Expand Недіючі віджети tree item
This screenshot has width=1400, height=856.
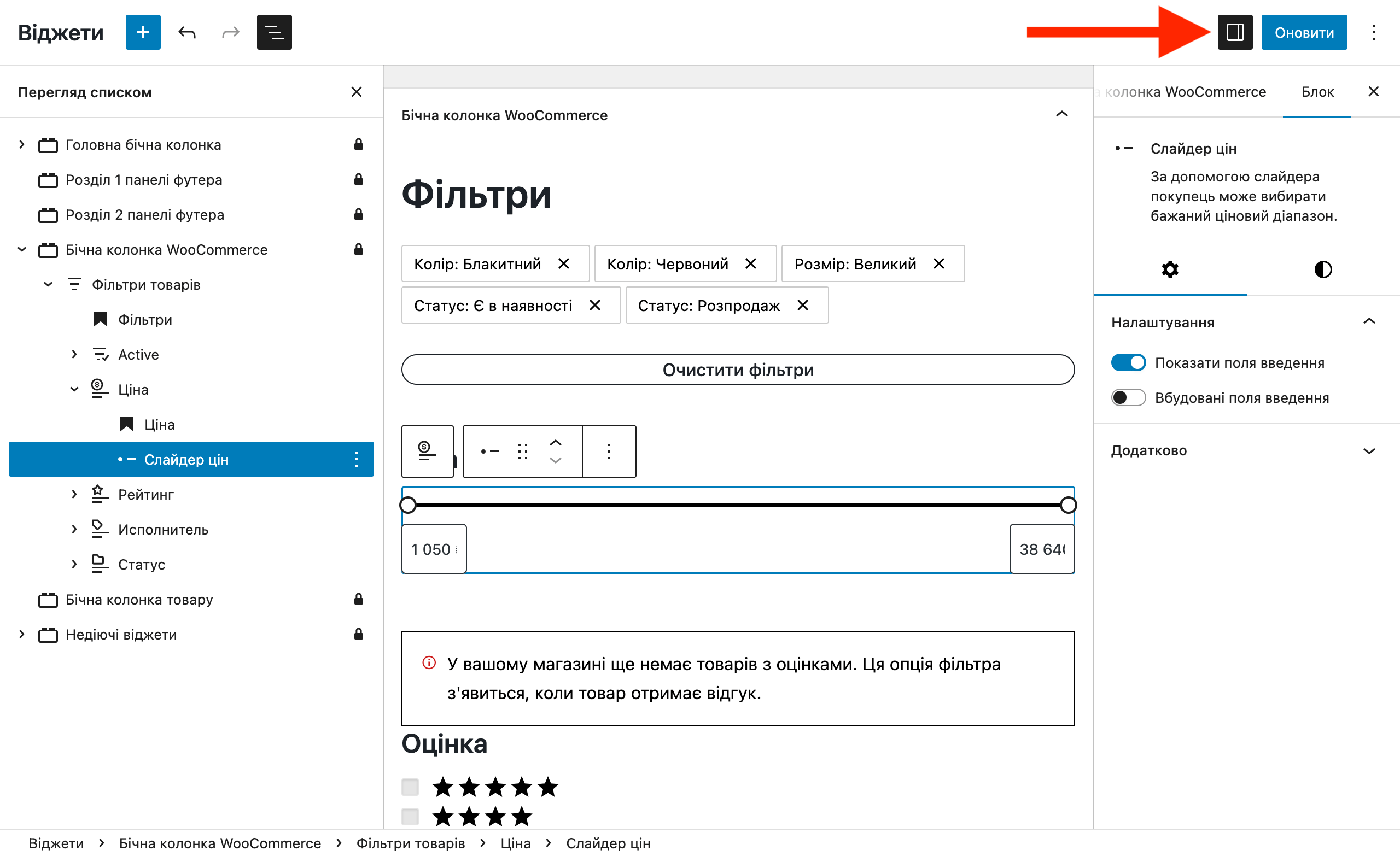[x=21, y=634]
